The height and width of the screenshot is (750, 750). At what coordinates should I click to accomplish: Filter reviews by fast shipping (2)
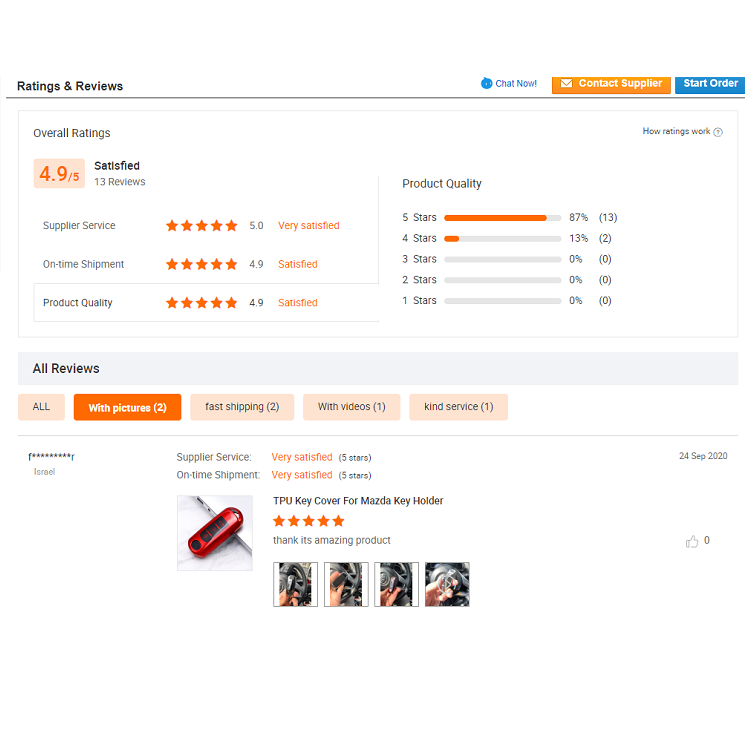[x=242, y=407]
